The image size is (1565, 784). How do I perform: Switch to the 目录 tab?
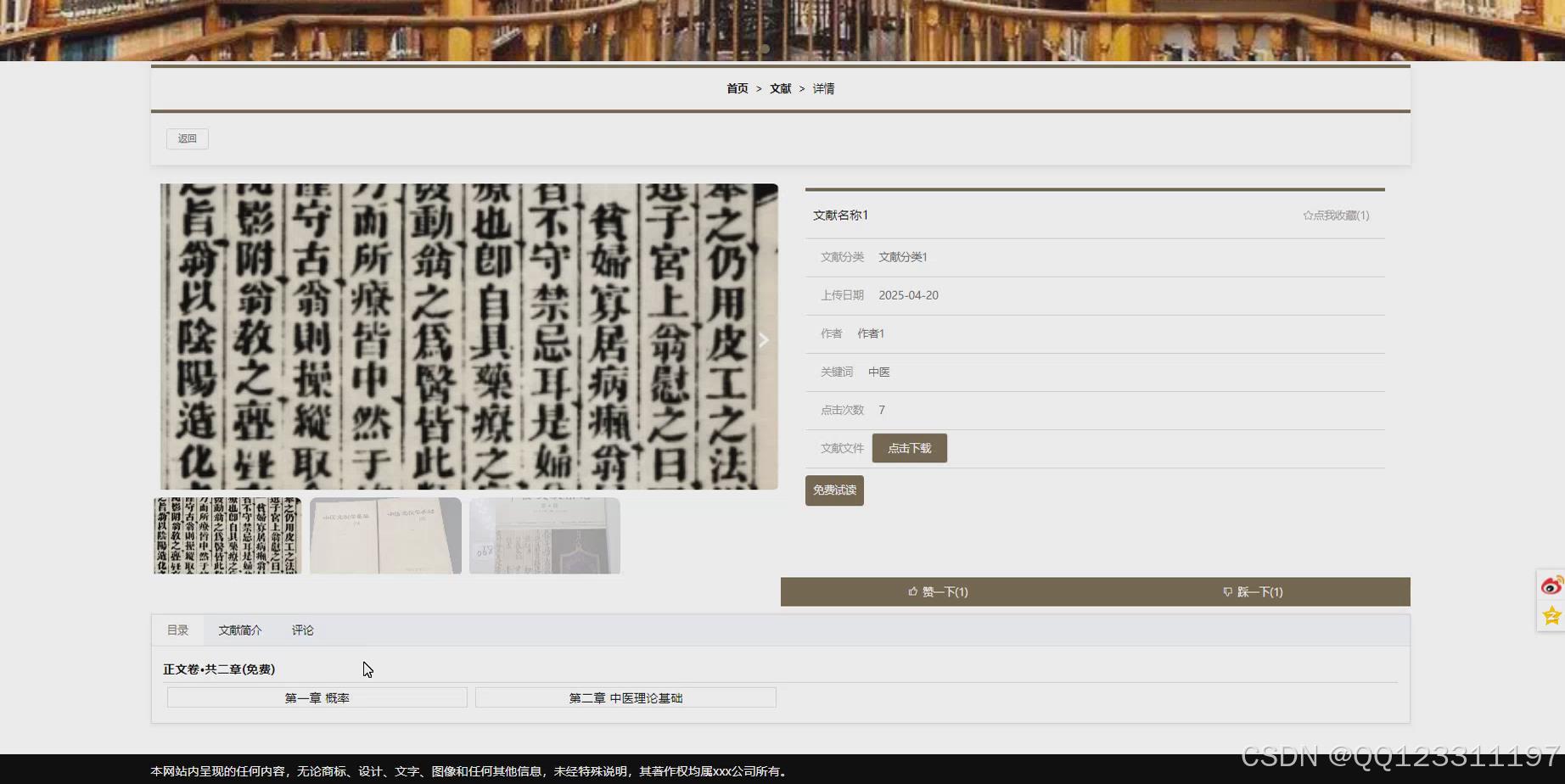click(177, 630)
